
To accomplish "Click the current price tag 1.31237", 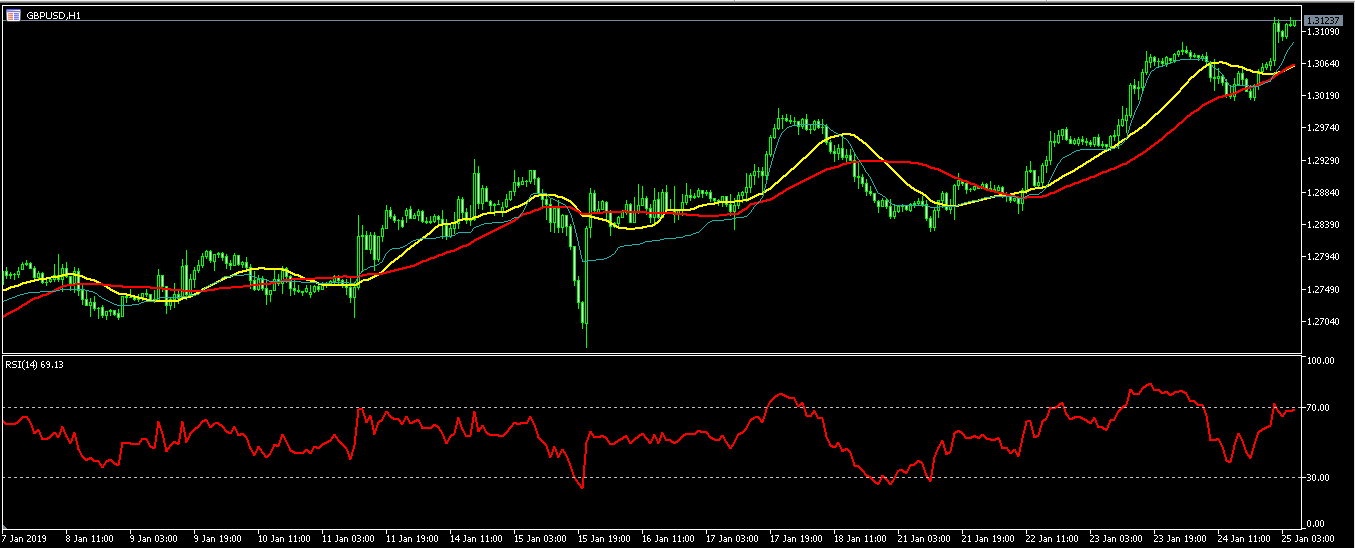I will pos(1321,21).
